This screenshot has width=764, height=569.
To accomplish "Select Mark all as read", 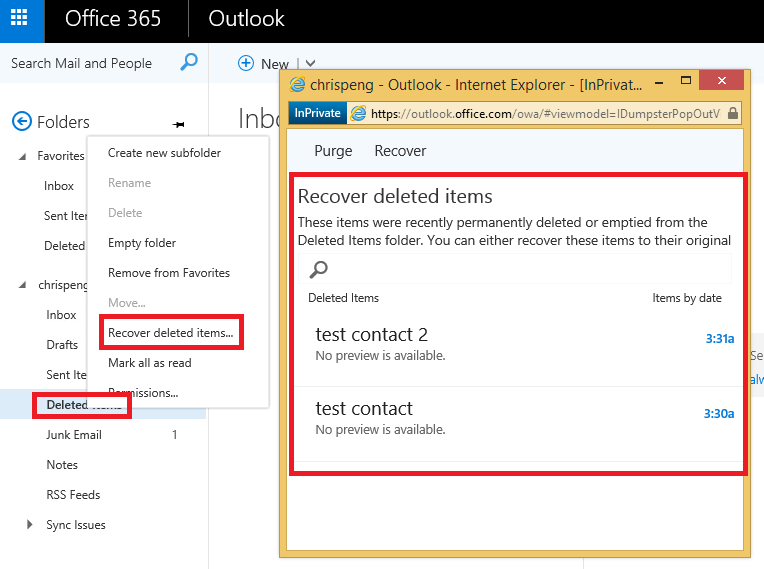I will point(150,363).
